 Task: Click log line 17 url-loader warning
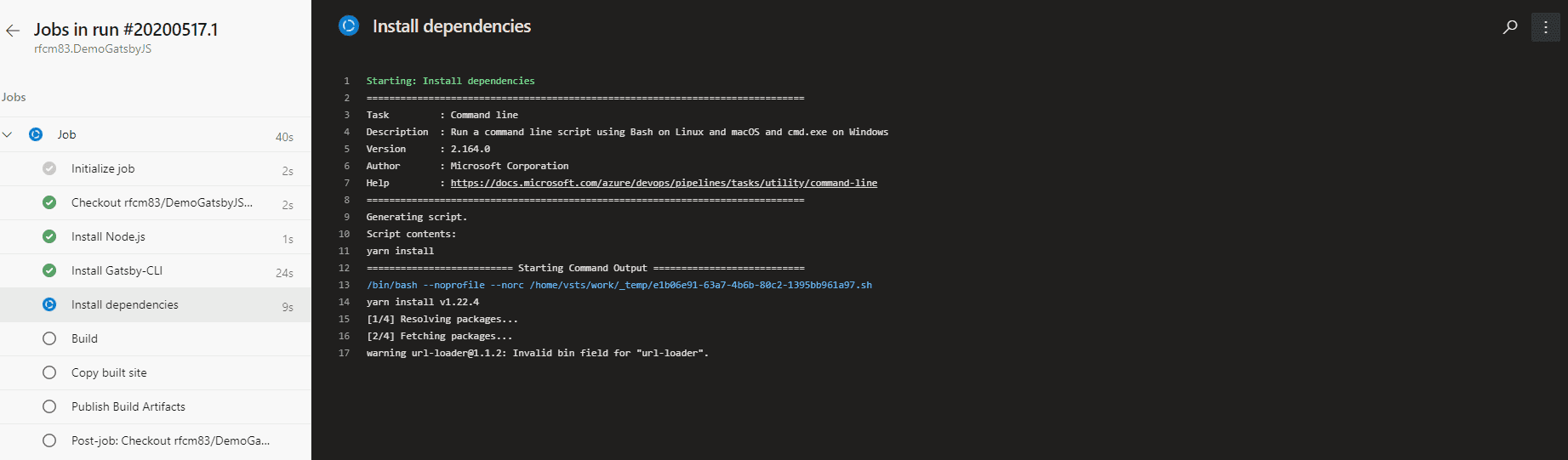pyautogui.click(x=537, y=353)
